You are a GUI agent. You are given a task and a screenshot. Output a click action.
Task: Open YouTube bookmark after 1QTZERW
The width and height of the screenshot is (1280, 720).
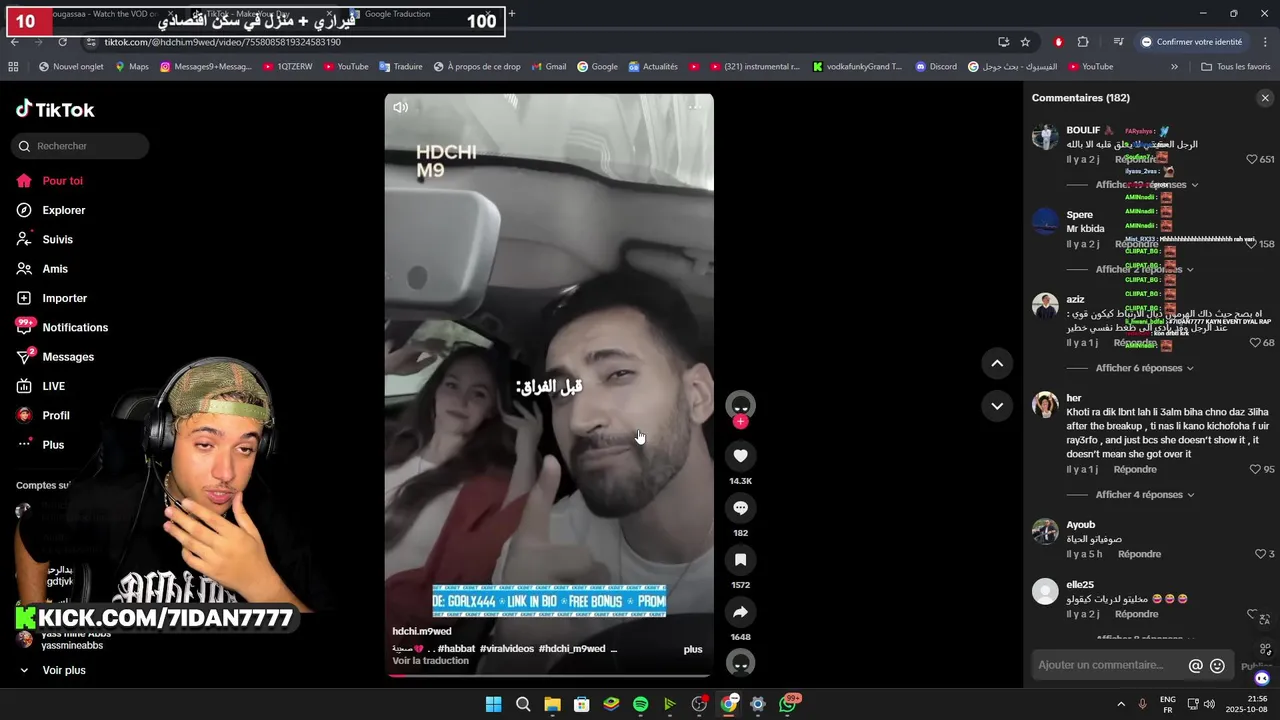pos(344,67)
